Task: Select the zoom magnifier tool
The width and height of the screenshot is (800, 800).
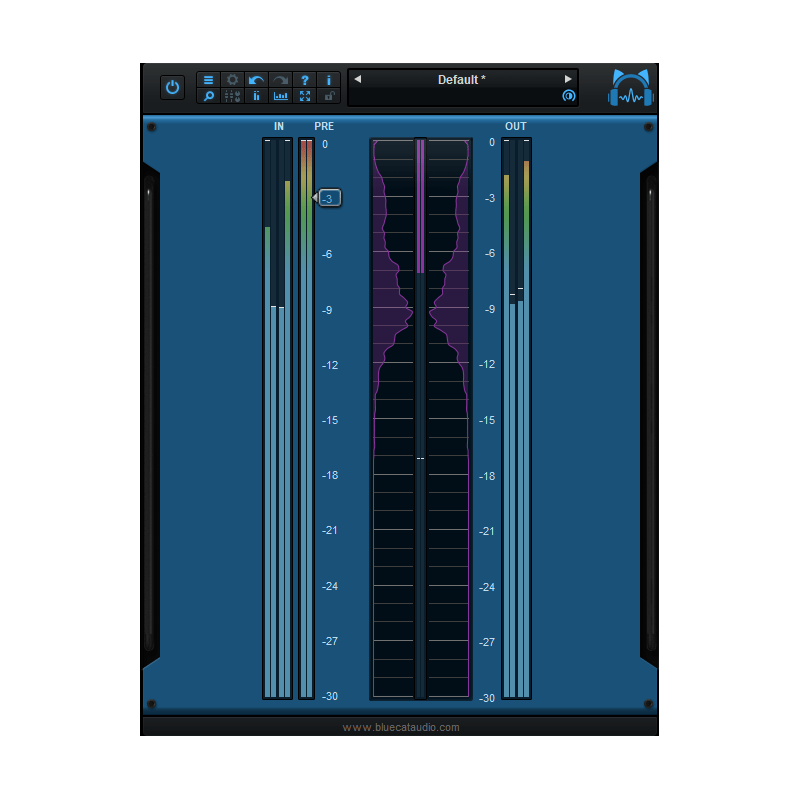Action: pyautogui.click(x=208, y=96)
